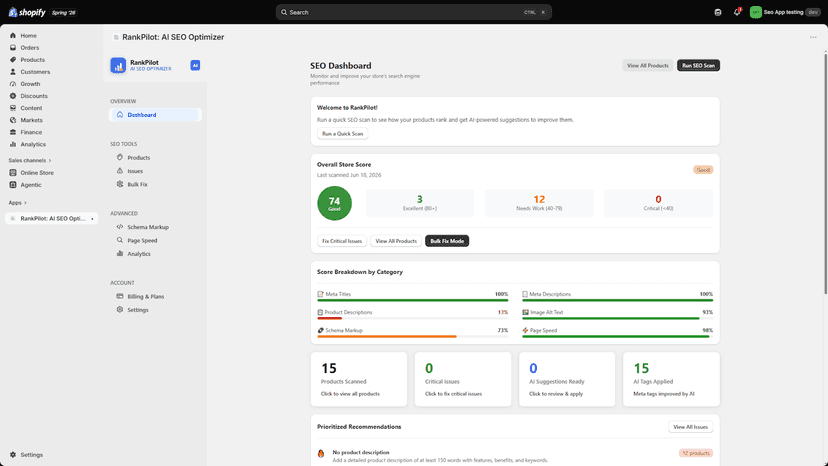Click the Critical (<40) count tile
Viewport: 828px width, 466px height.
point(658,203)
